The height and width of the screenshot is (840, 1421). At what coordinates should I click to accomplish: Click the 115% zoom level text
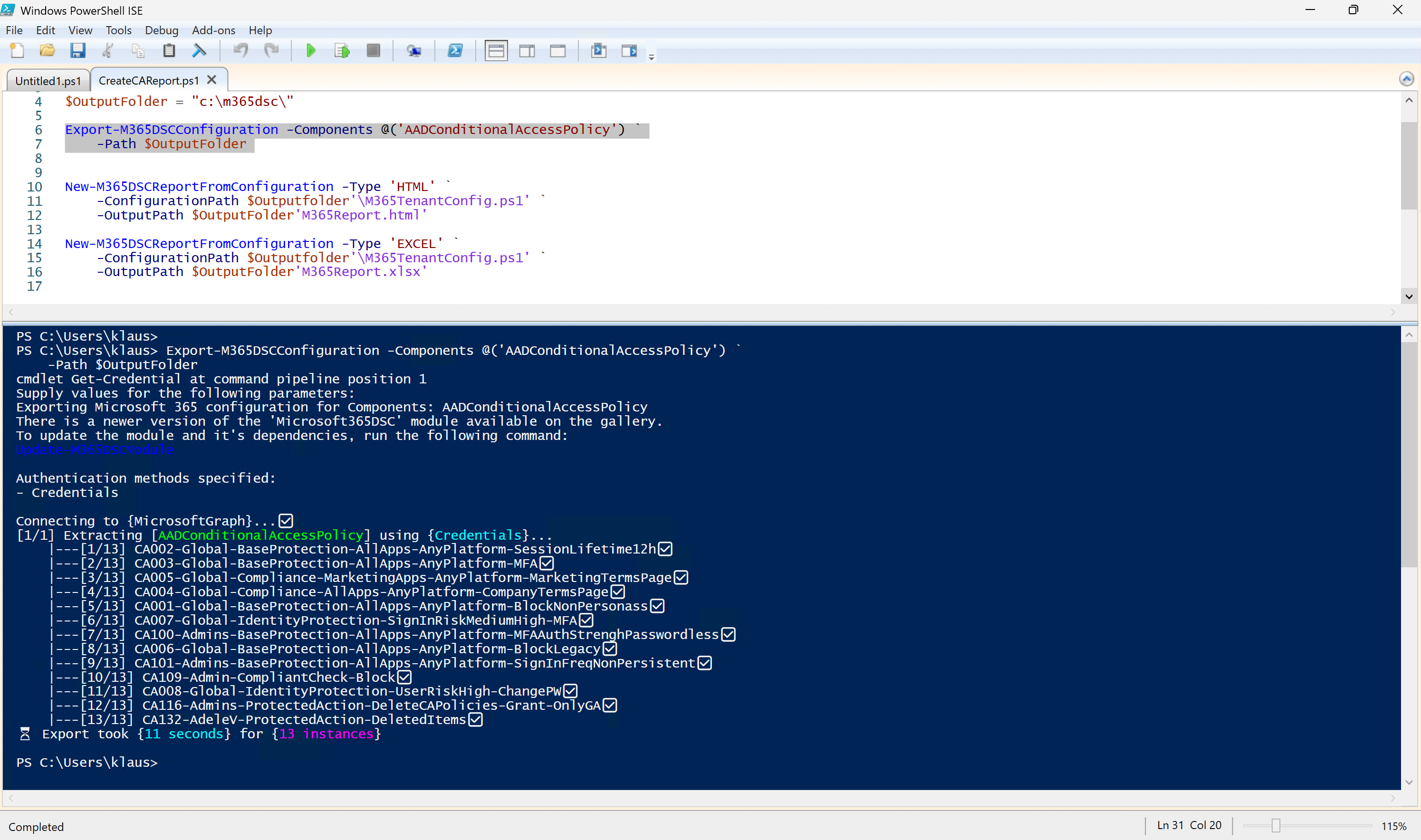tap(1393, 826)
